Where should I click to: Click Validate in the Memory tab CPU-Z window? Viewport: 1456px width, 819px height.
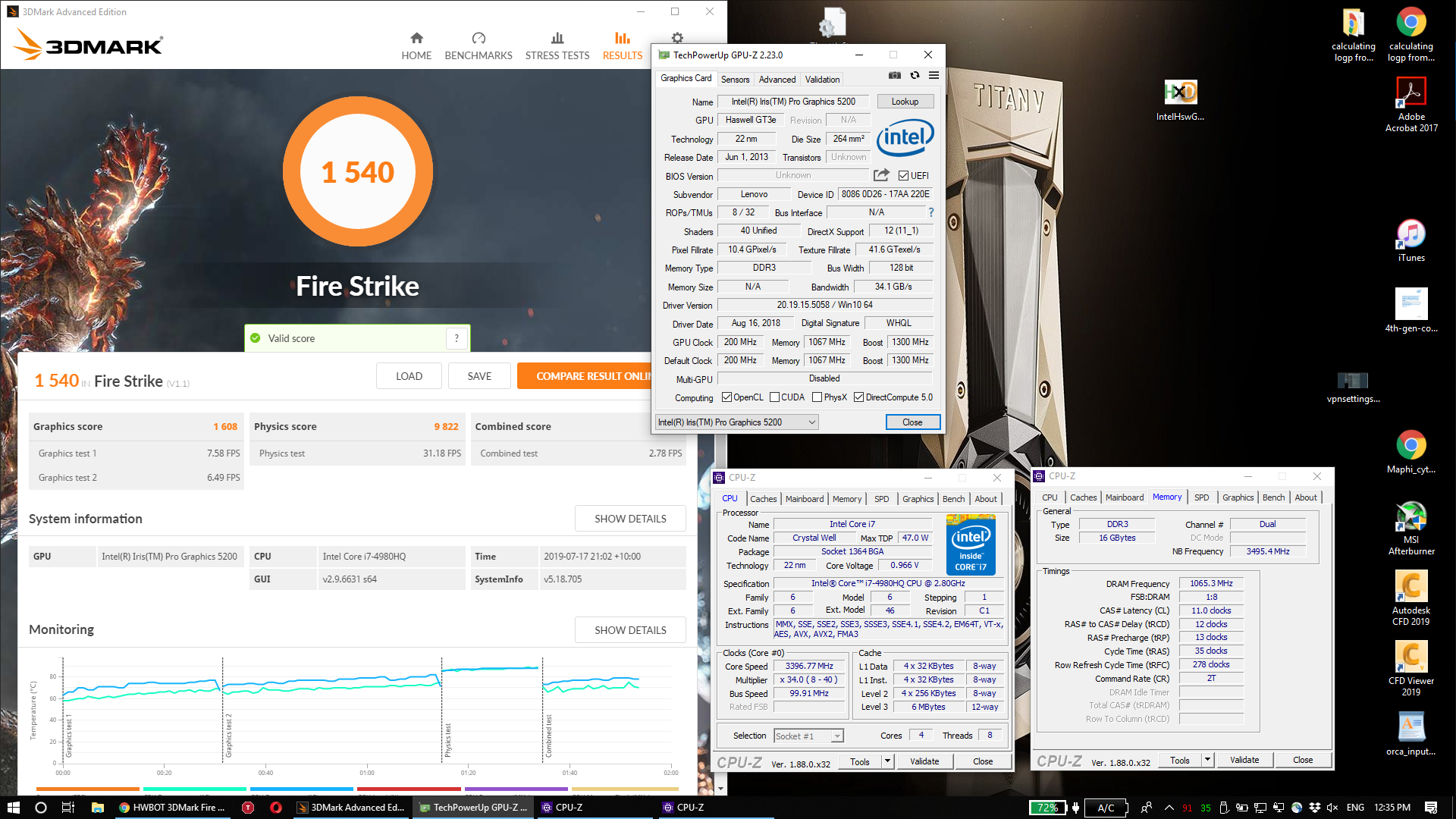pyautogui.click(x=1244, y=760)
